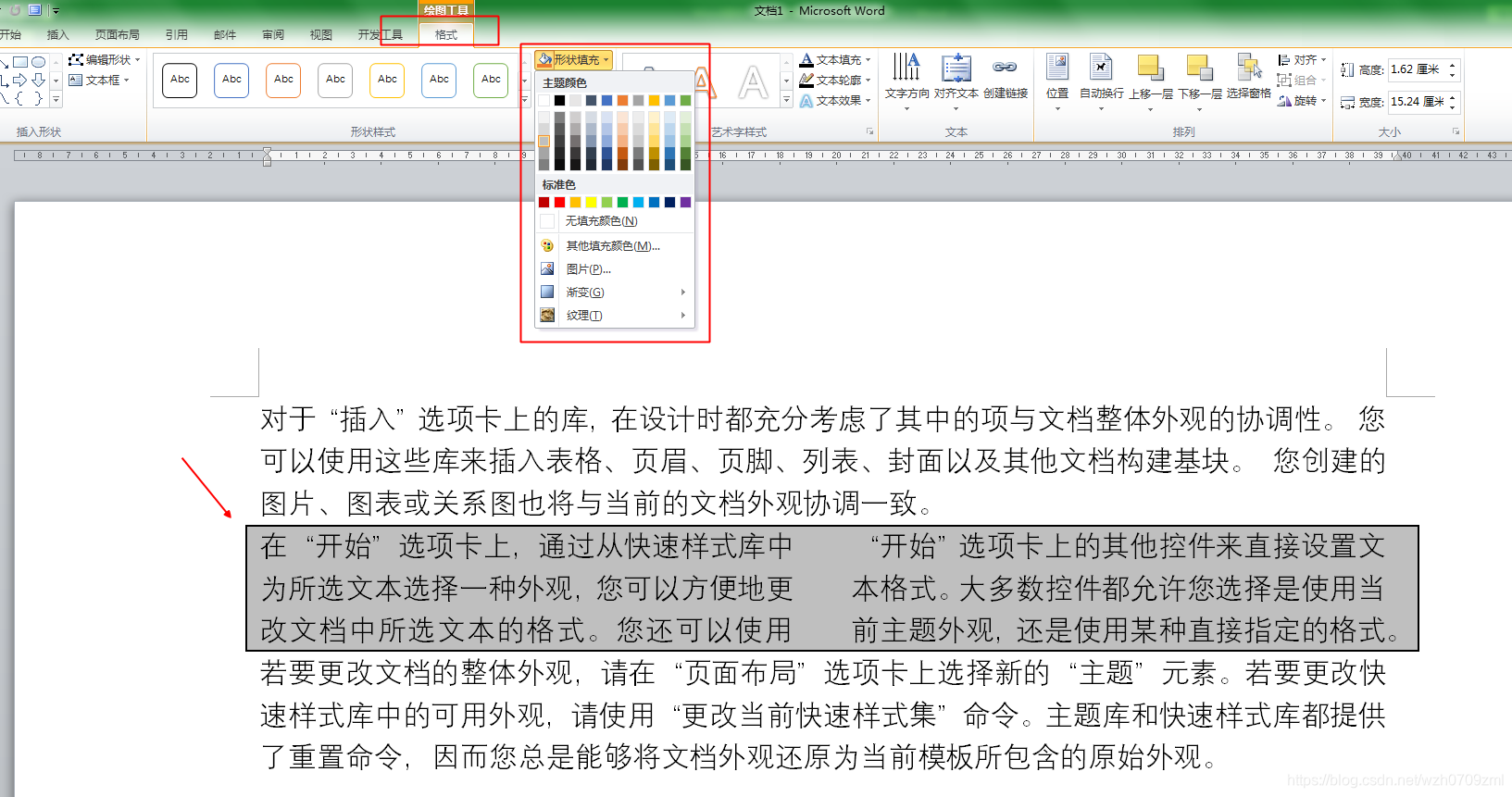
Task: Click the 创建链接 create link icon
Action: click(x=1005, y=67)
